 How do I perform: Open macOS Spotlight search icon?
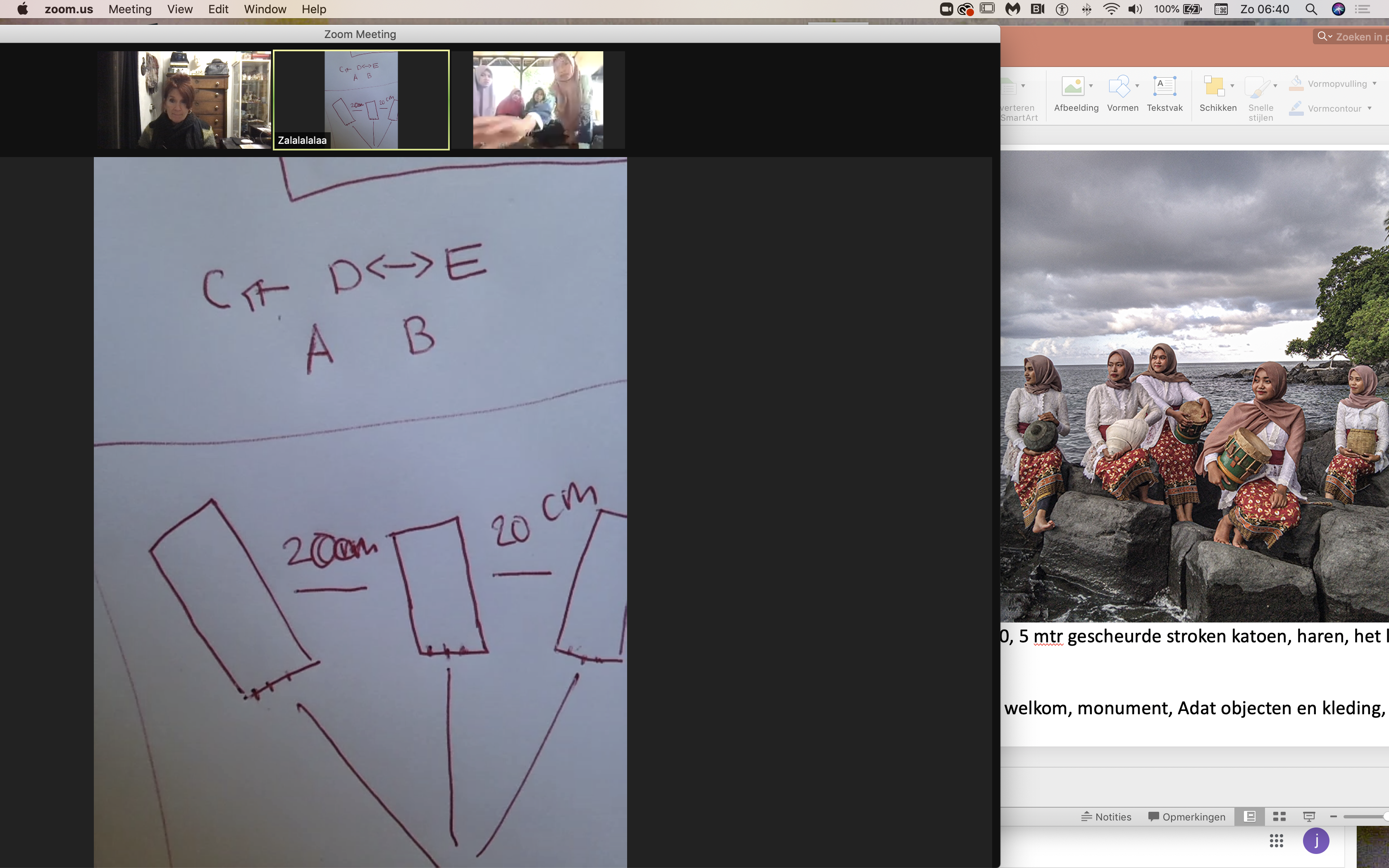coord(1311,9)
